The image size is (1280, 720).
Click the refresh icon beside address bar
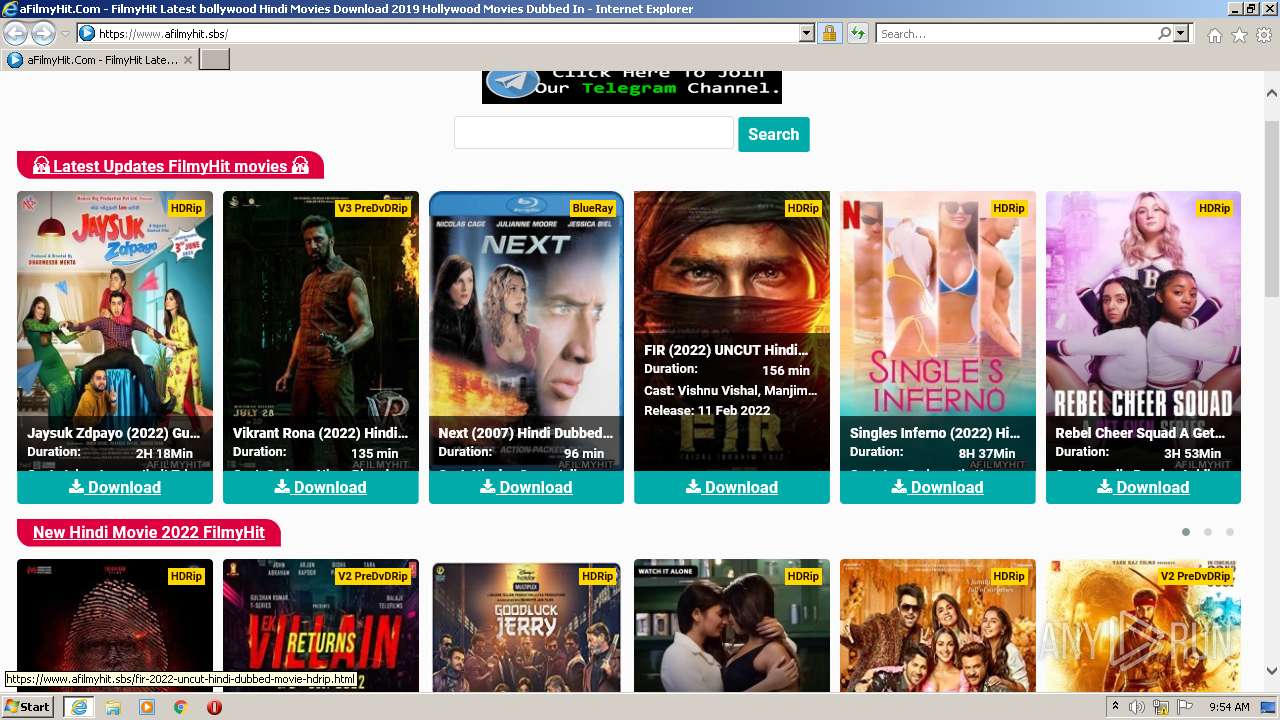[x=857, y=33]
